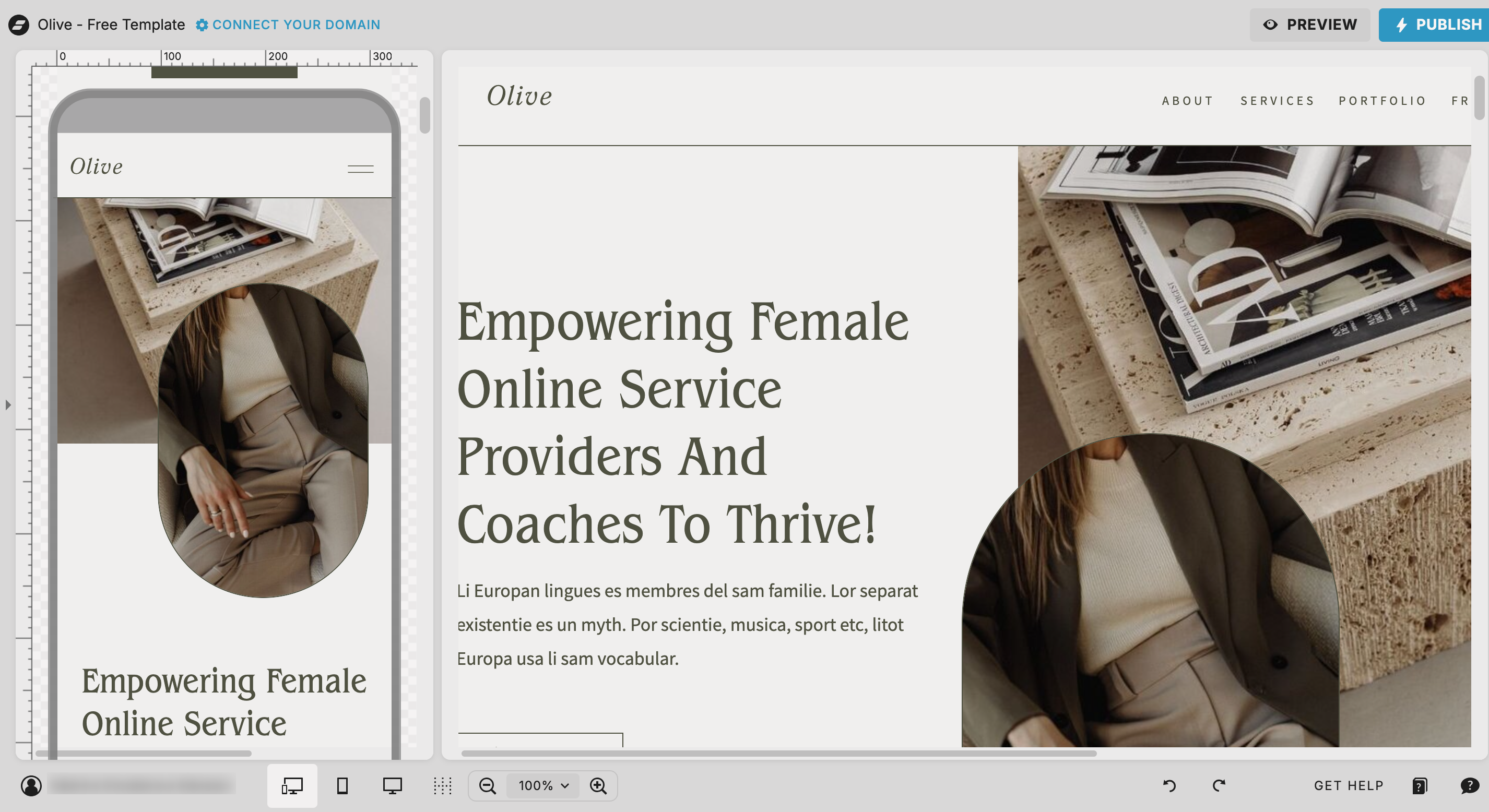Click ABOUT in desktop navigation
The width and height of the screenshot is (1489, 812).
(1187, 101)
